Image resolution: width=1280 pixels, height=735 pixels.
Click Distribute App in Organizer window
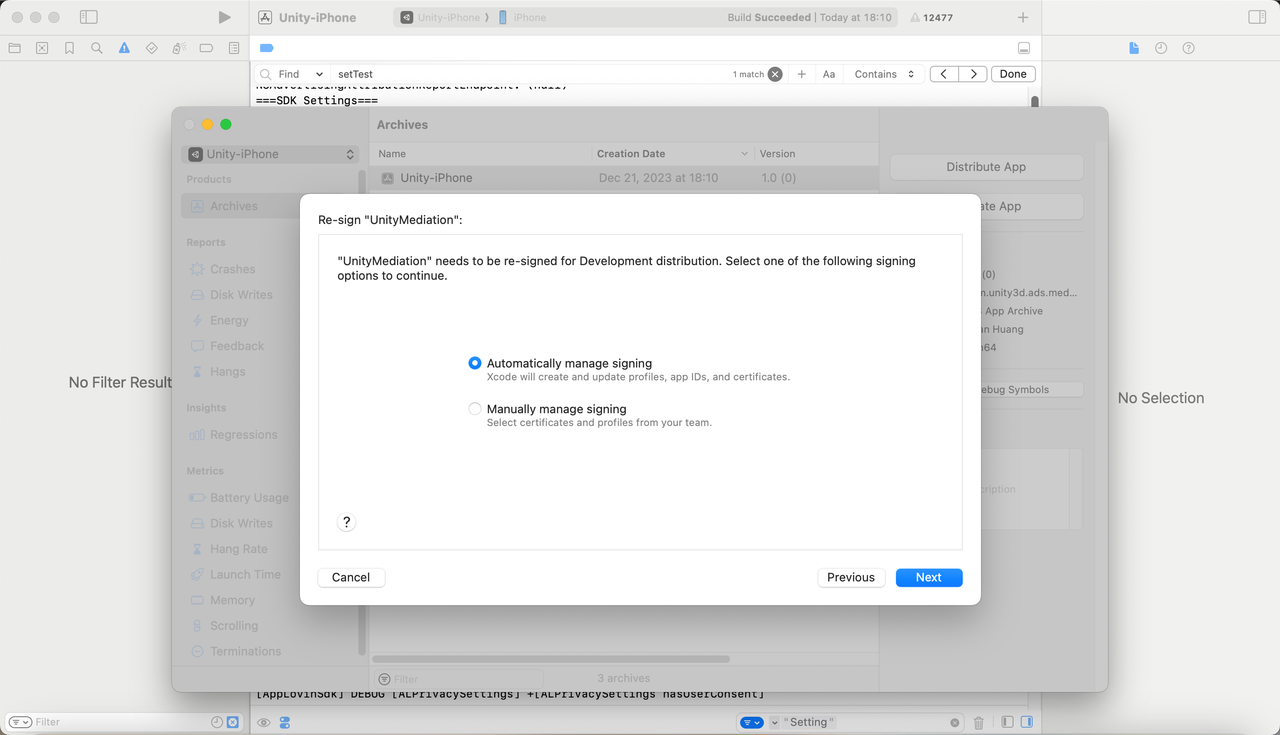click(986, 167)
